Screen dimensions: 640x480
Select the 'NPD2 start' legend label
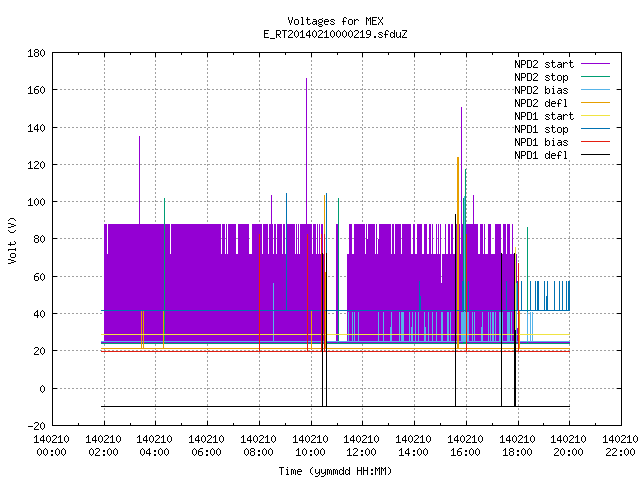point(544,64)
